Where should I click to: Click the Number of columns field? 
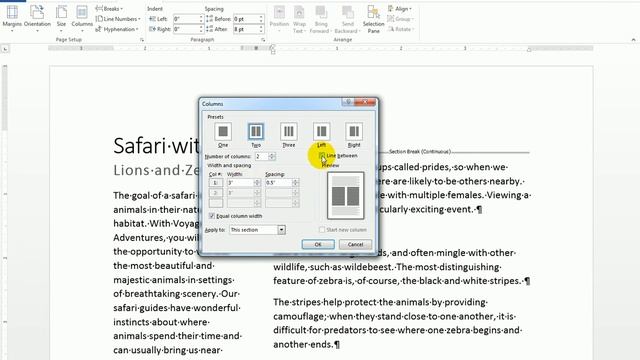pos(261,156)
